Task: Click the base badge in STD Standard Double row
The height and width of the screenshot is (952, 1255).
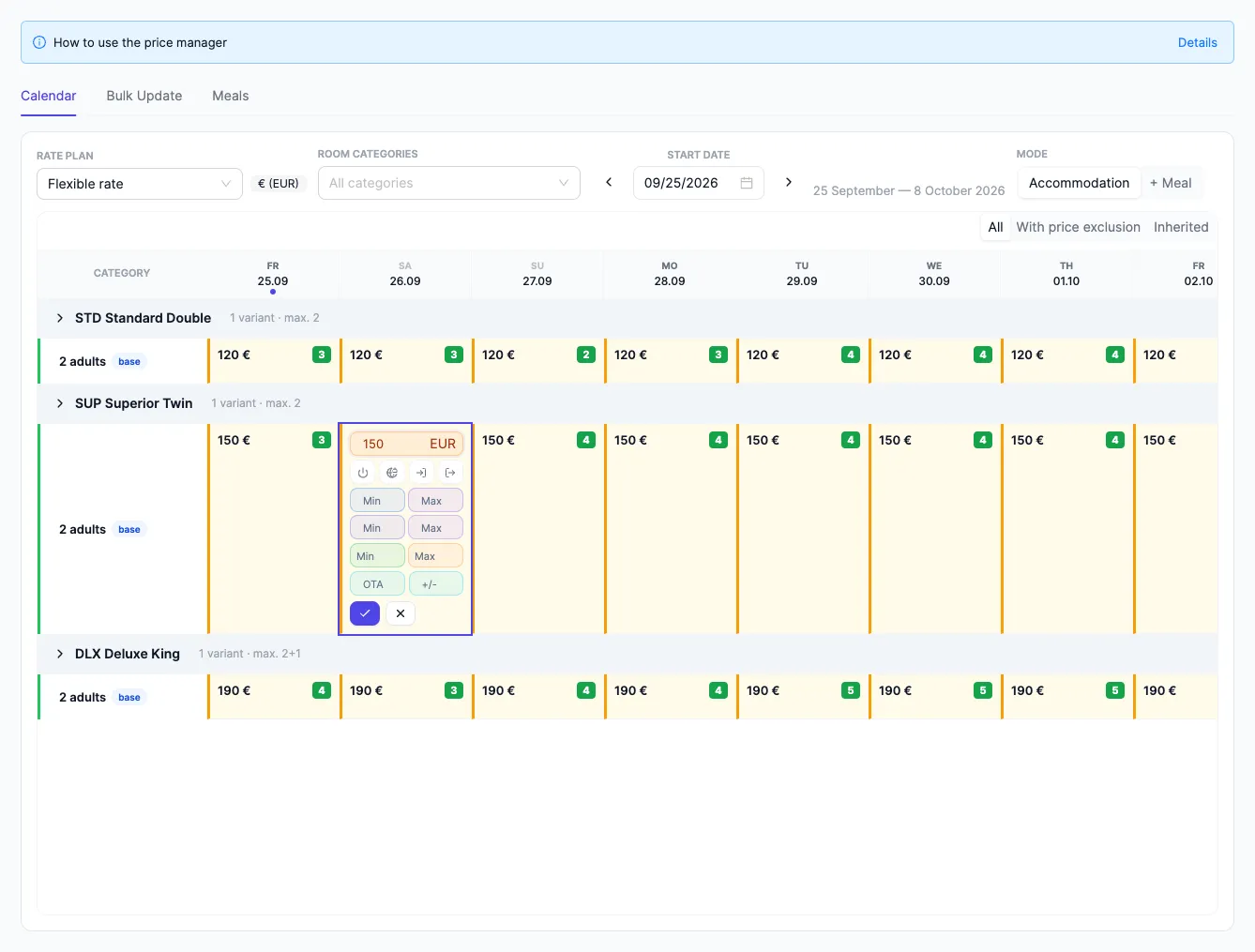Action: 129,361
